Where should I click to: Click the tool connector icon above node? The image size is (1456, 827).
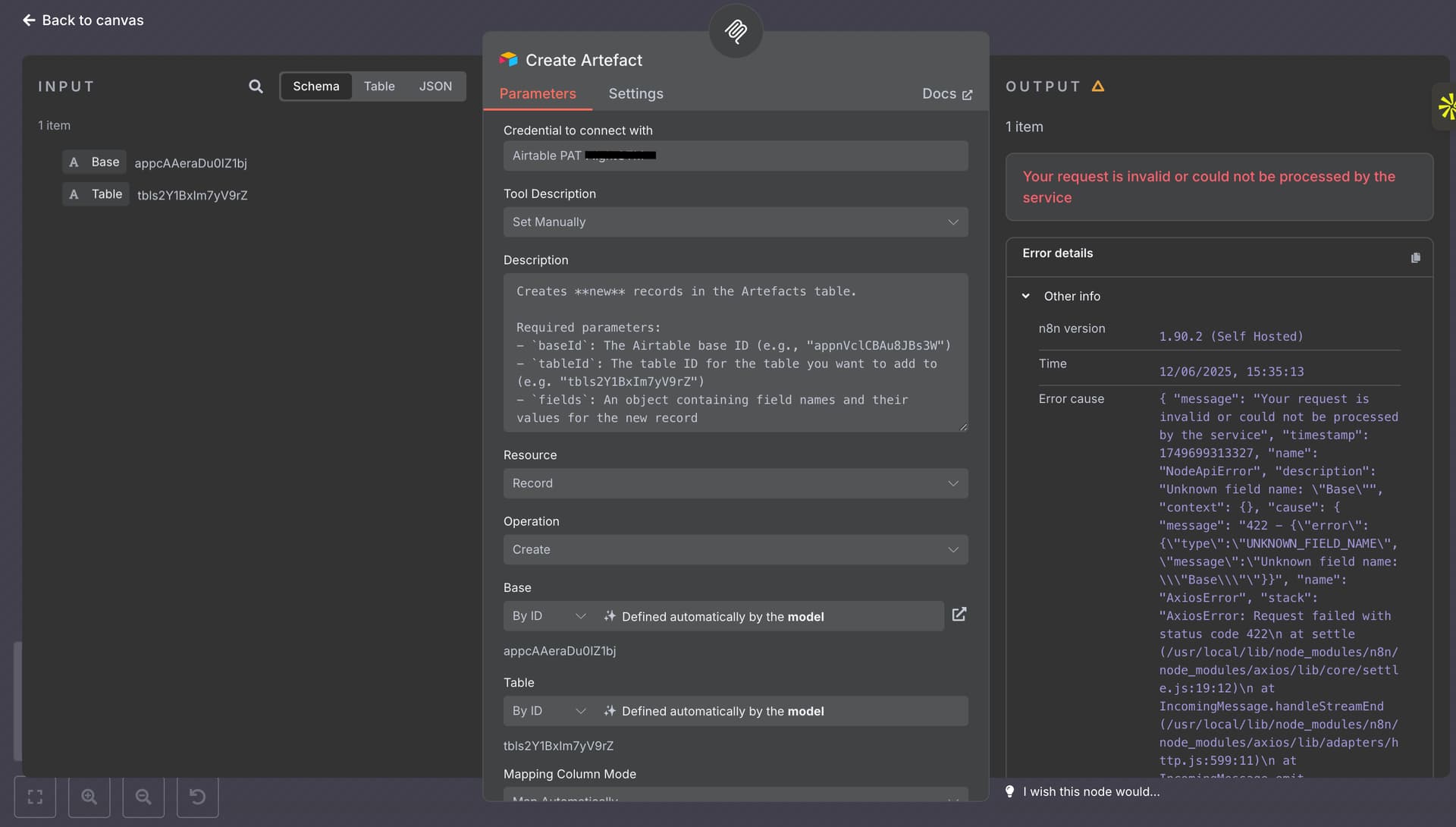(x=736, y=31)
